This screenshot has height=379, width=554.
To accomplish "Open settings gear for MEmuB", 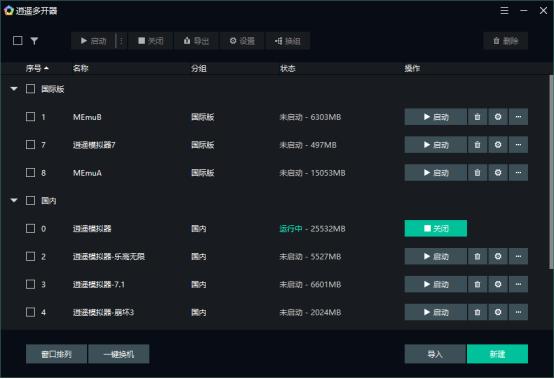I will point(498,117).
